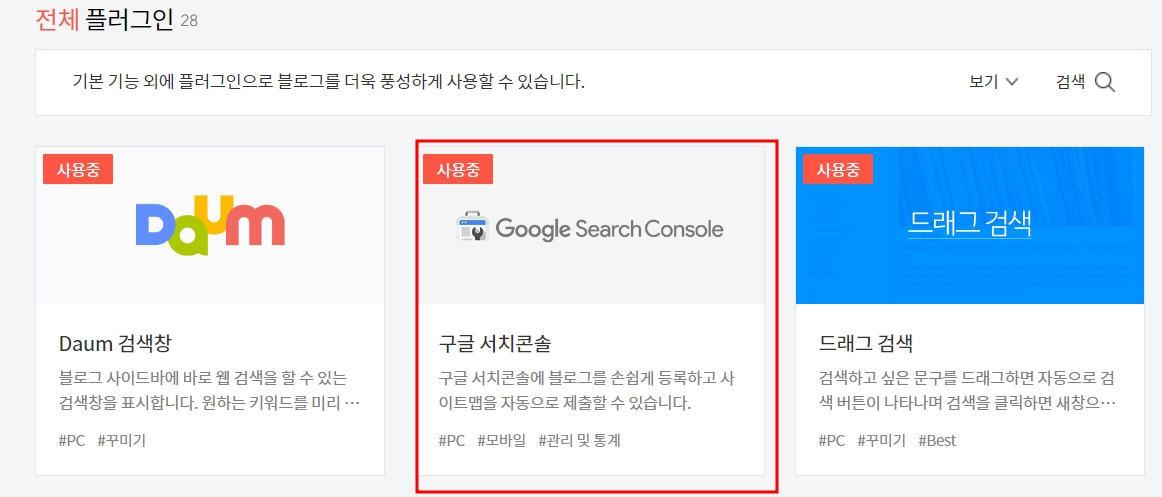Click the 사용중 badge on Google Search Console card
1162x497 pixels.
pyautogui.click(x=458, y=170)
